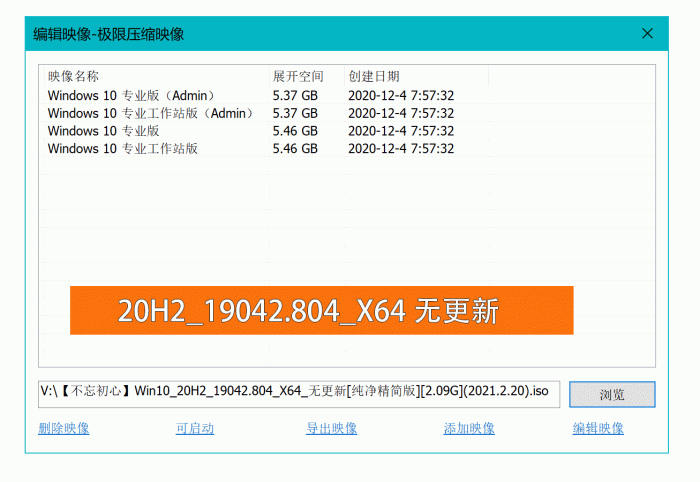Select Windows 10 专业工作站版（Admin）entry

(x=150, y=113)
